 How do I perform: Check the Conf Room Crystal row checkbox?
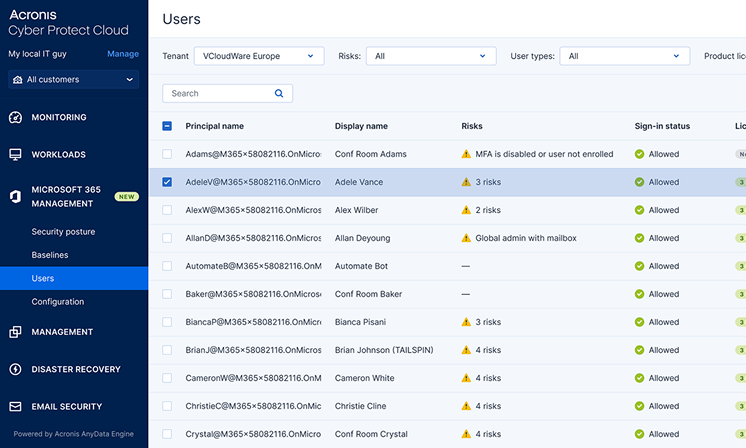pyautogui.click(x=167, y=434)
